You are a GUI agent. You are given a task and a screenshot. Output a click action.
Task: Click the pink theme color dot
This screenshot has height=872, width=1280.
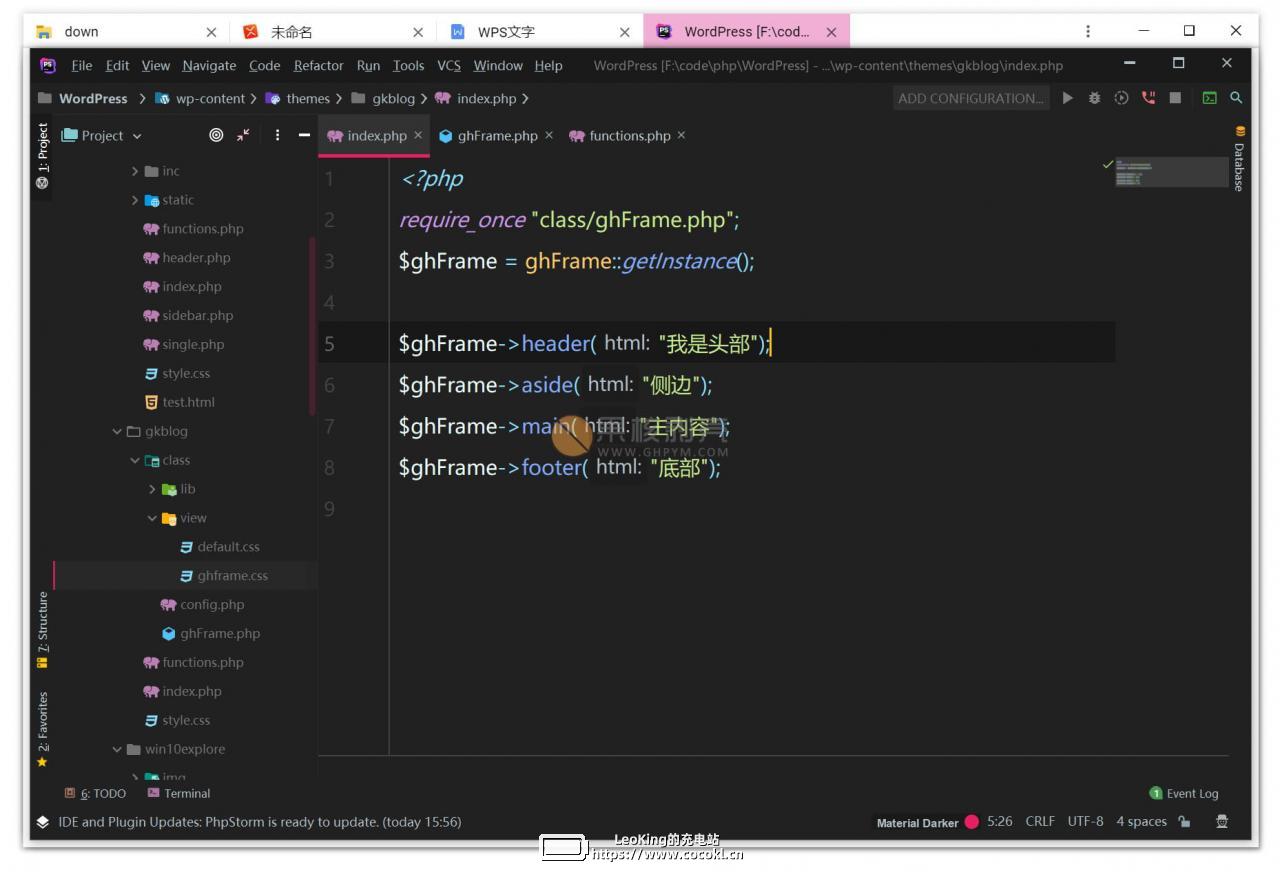point(972,822)
